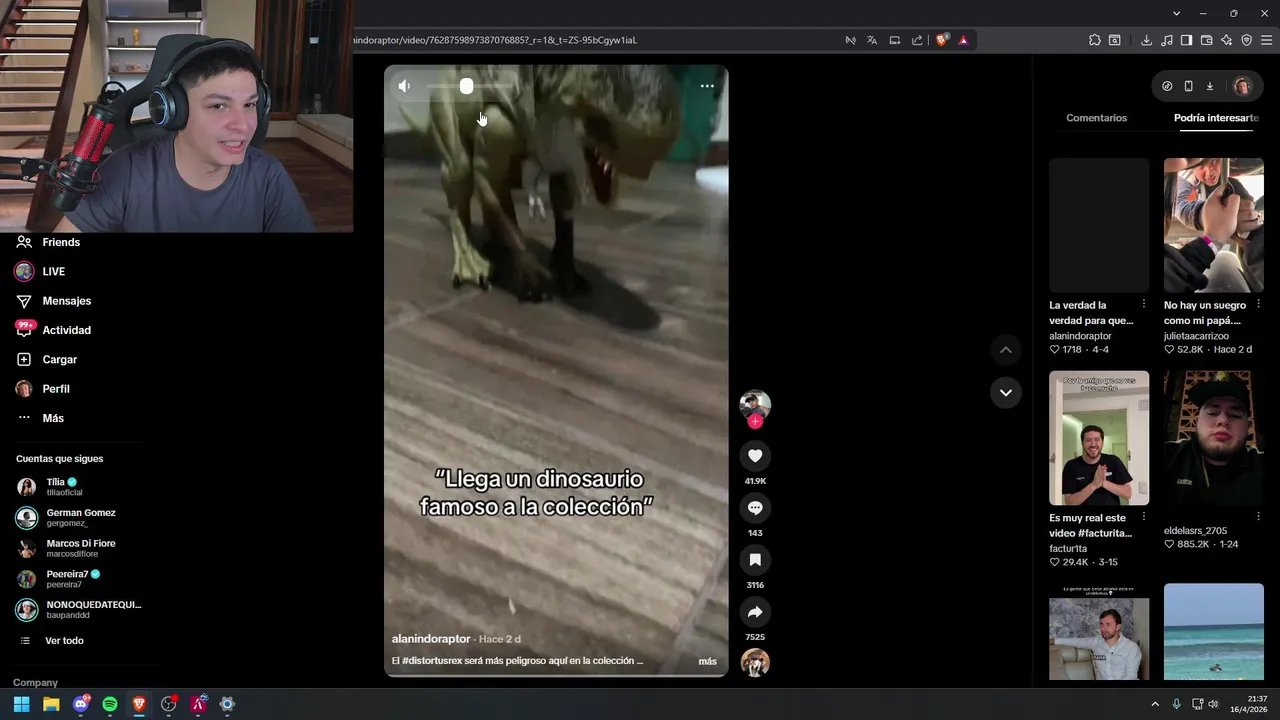Switch to the Podría interesarte tab
The height and width of the screenshot is (720, 1280).
point(1216,118)
